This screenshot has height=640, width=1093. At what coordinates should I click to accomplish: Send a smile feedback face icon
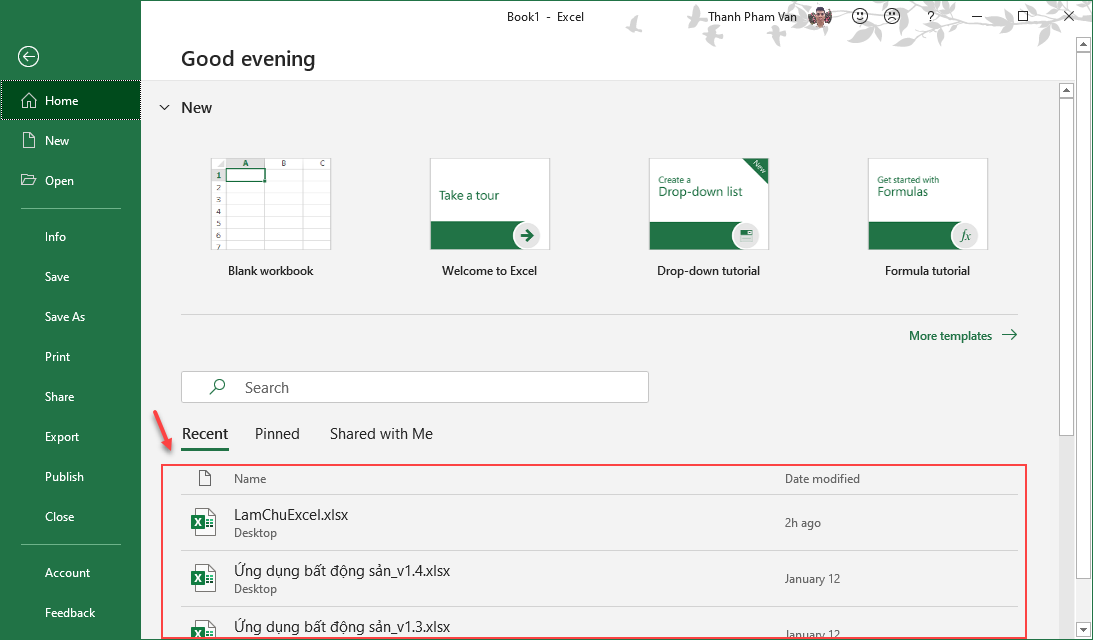[x=860, y=16]
